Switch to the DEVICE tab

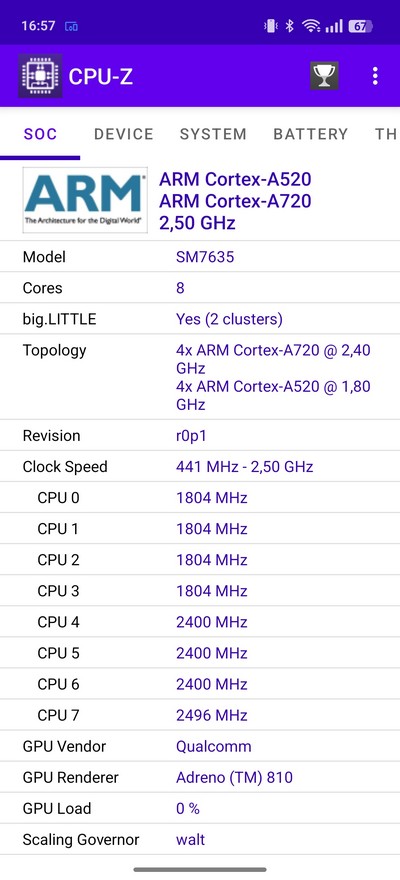point(123,134)
